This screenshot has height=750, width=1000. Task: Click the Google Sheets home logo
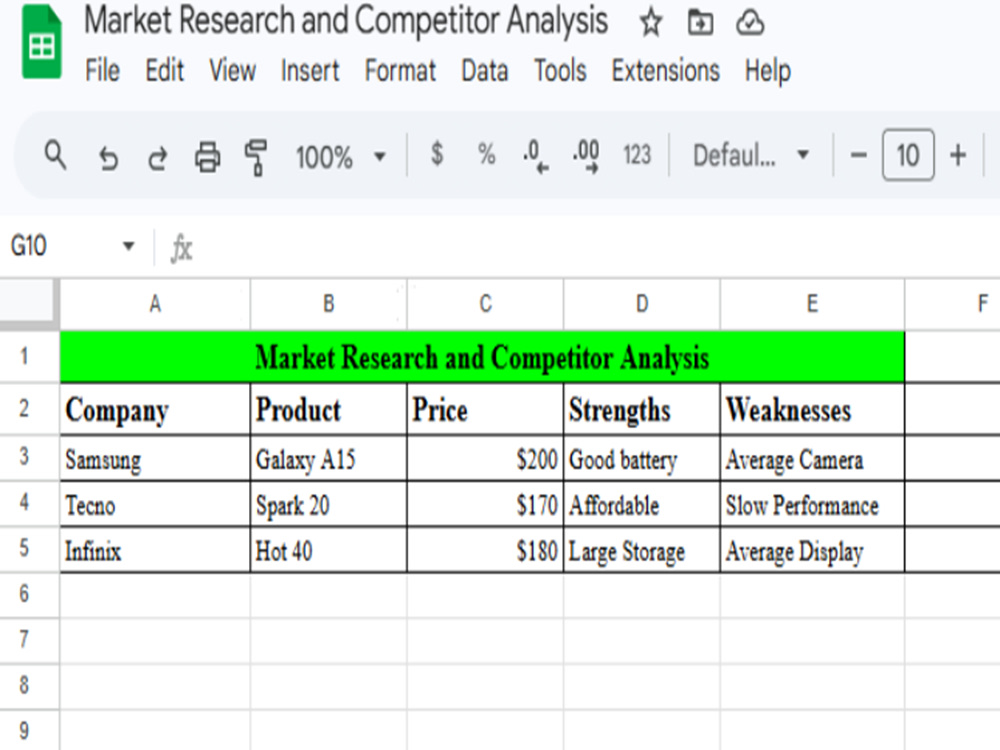[x=41, y=42]
